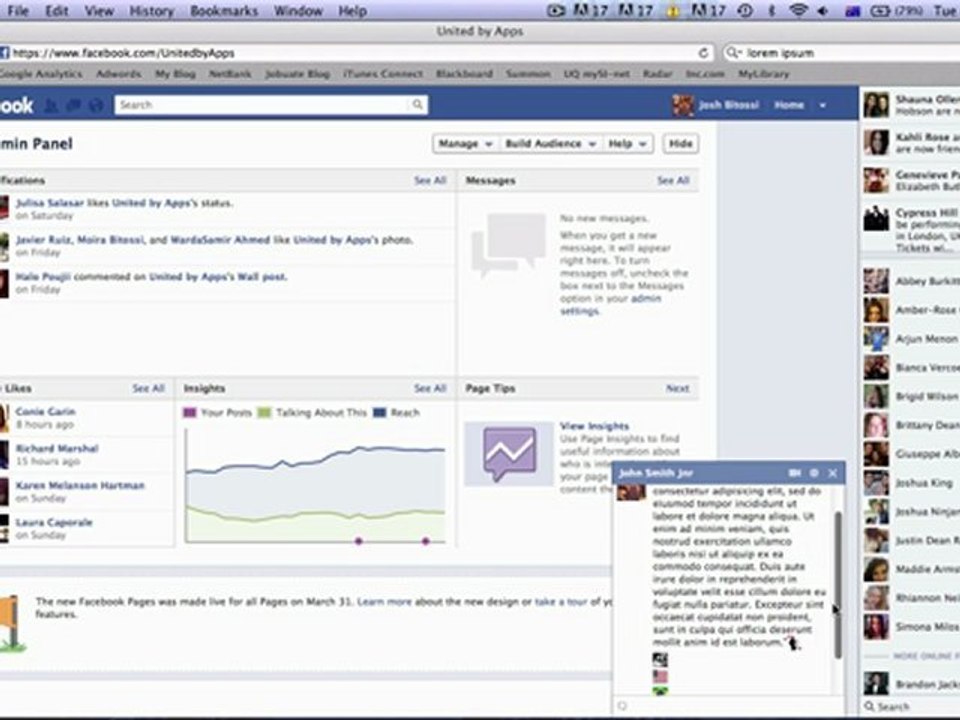Viewport: 960px width, 720px height.
Task: Click the orange flag Pages announcement icon
Action: (12, 623)
